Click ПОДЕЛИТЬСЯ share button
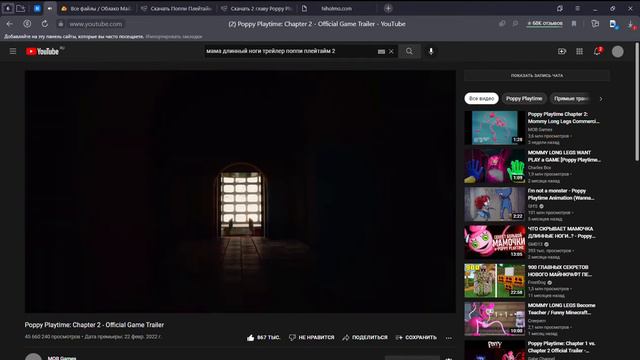The height and width of the screenshot is (360, 640). point(365,338)
